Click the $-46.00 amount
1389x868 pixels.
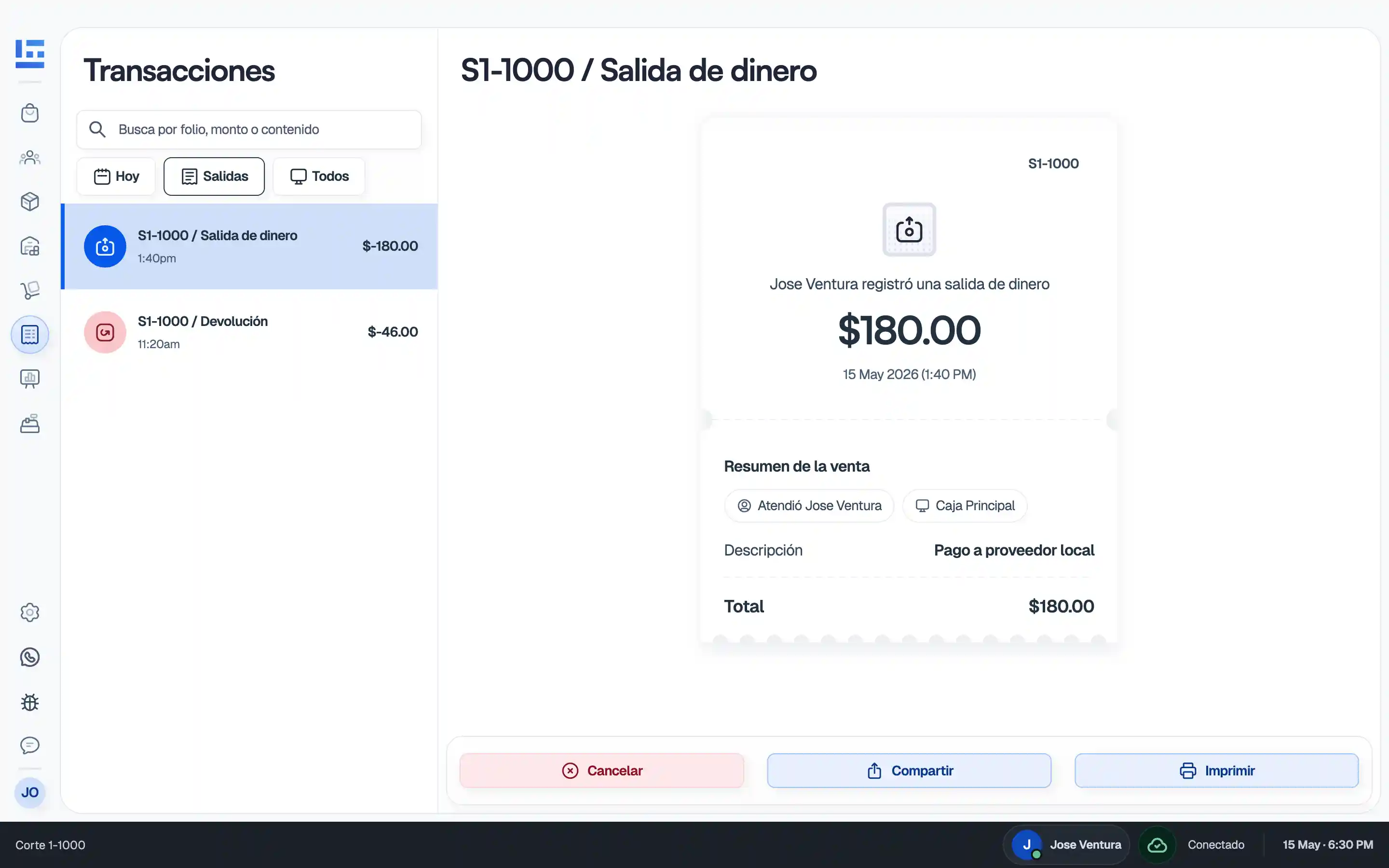click(x=393, y=332)
